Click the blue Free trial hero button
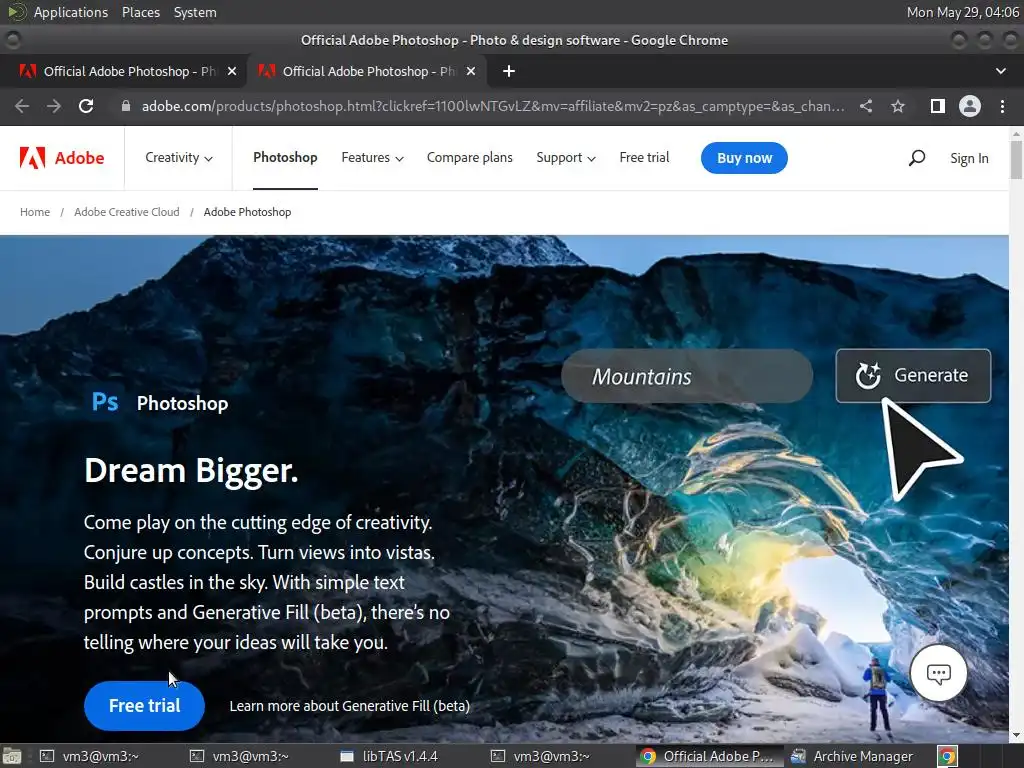The width and height of the screenshot is (1024, 768). tap(144, 706)
